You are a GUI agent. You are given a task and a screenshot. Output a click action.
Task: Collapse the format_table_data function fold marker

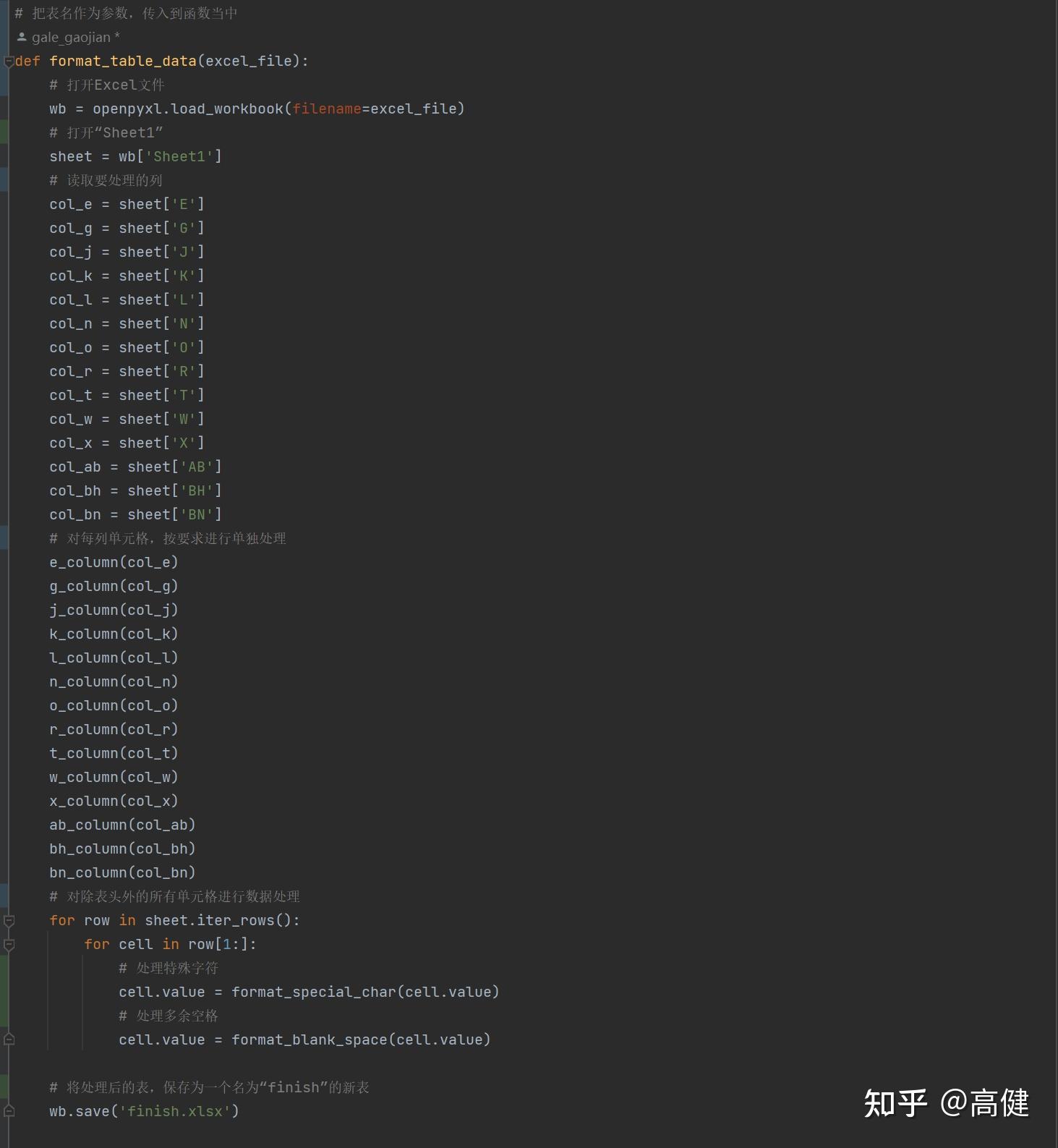coord(9,61)
